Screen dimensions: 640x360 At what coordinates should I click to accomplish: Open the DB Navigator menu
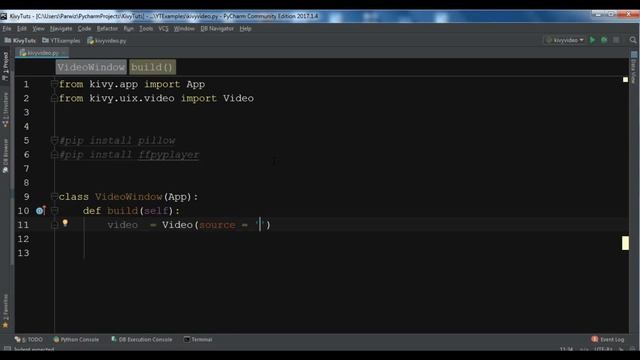coord(217,29)
